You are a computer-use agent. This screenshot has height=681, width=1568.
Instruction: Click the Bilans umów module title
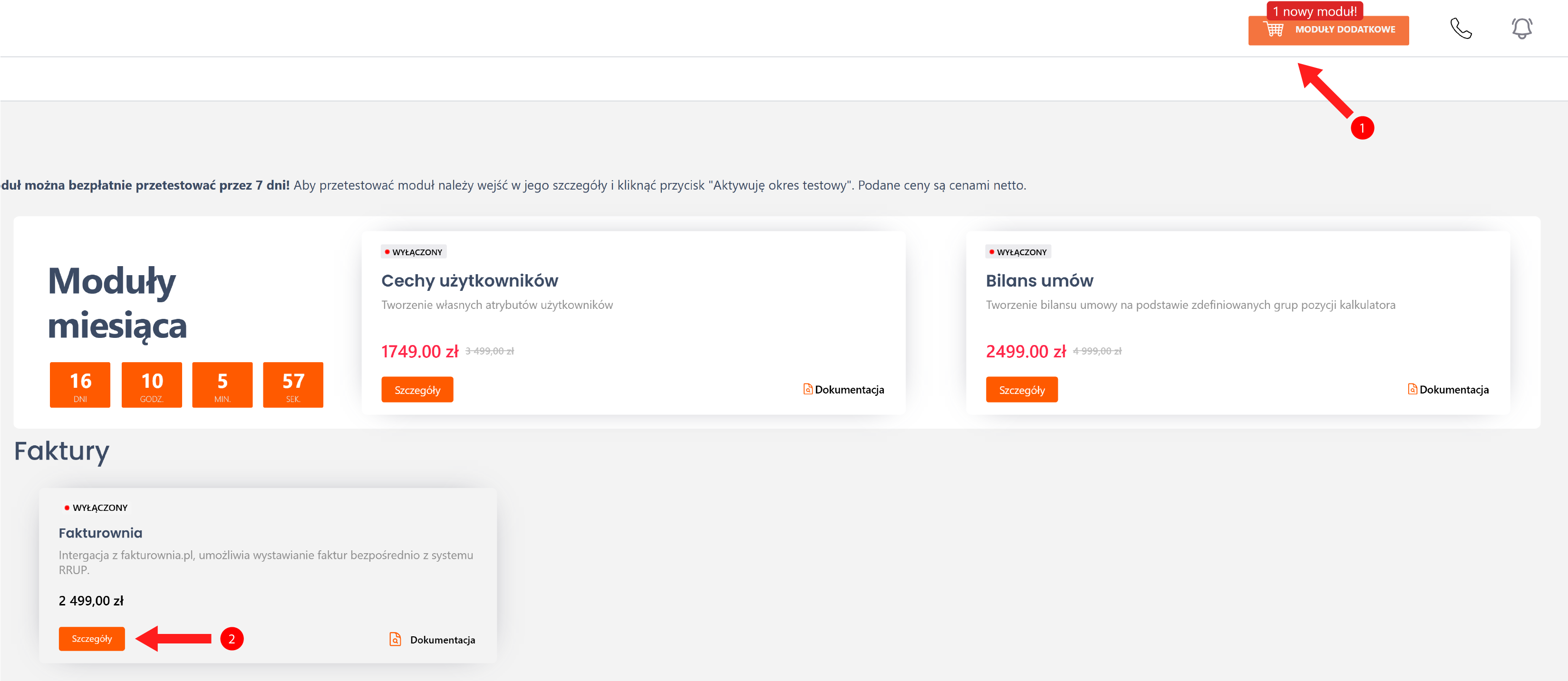(x=1039, y=280)
